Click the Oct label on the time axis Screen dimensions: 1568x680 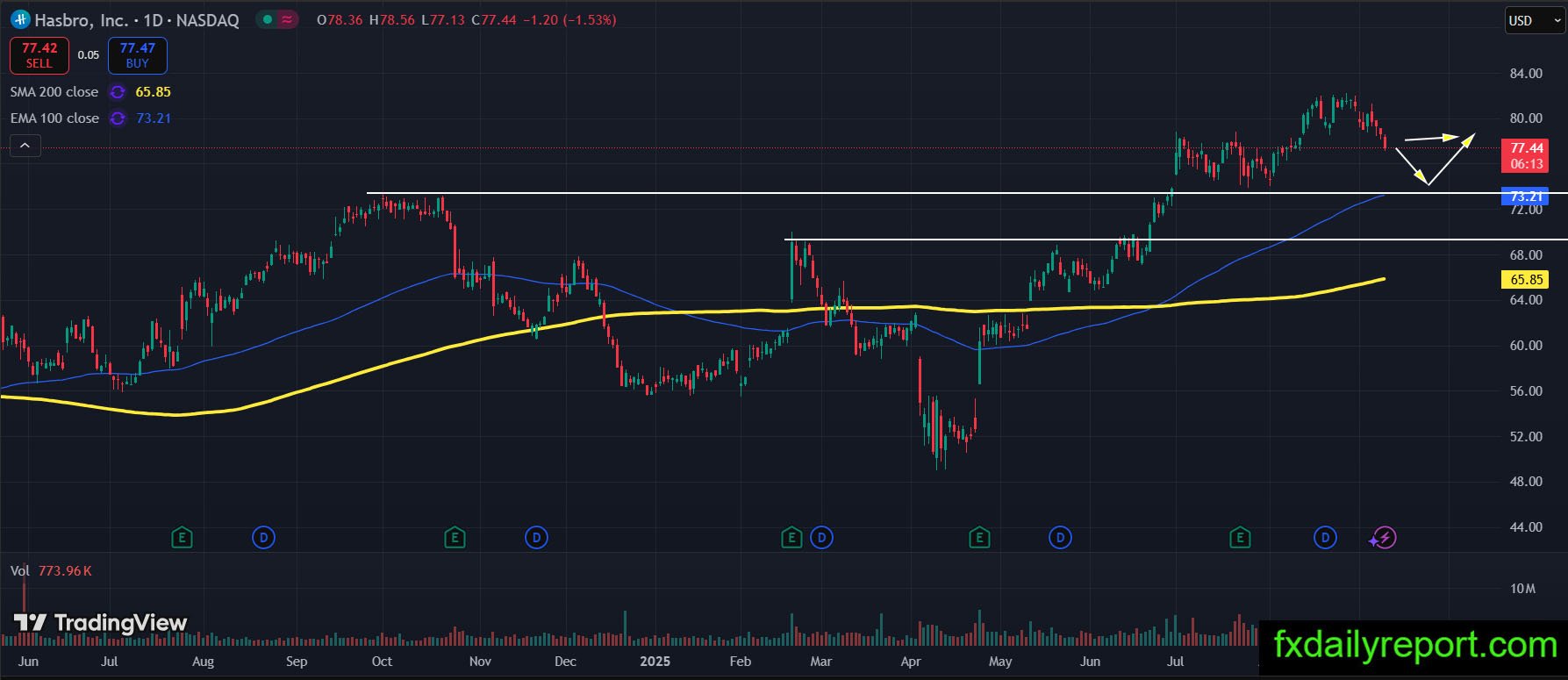pyautogui.click(x=382, y=662)
